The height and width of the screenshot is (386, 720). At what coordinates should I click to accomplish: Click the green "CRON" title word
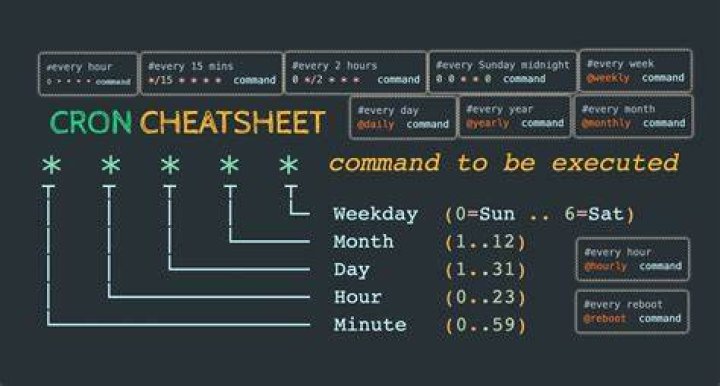coord(90,123)
